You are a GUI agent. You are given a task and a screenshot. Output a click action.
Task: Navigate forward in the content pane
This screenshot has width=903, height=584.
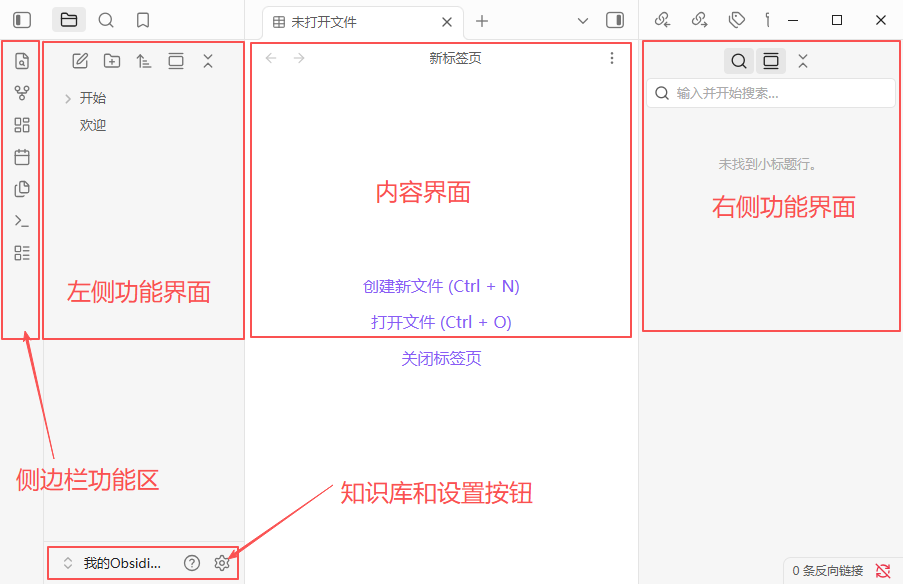(x=299, y=58)
